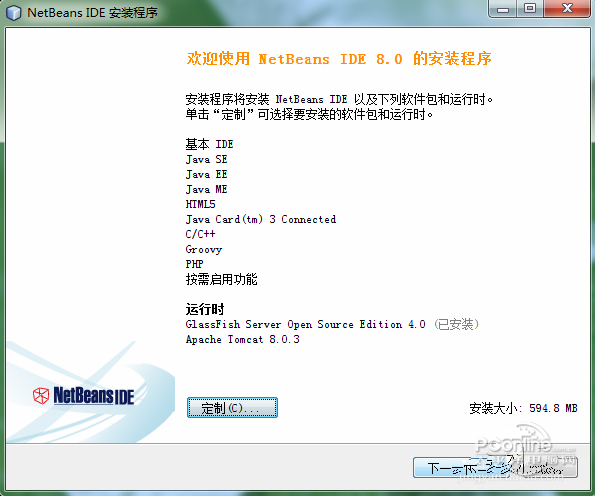Click the heading 欢迎使用 NetBeans IDE 8.0 的安装程序
This screenshot has height=496, width=595.
(339, 59)
